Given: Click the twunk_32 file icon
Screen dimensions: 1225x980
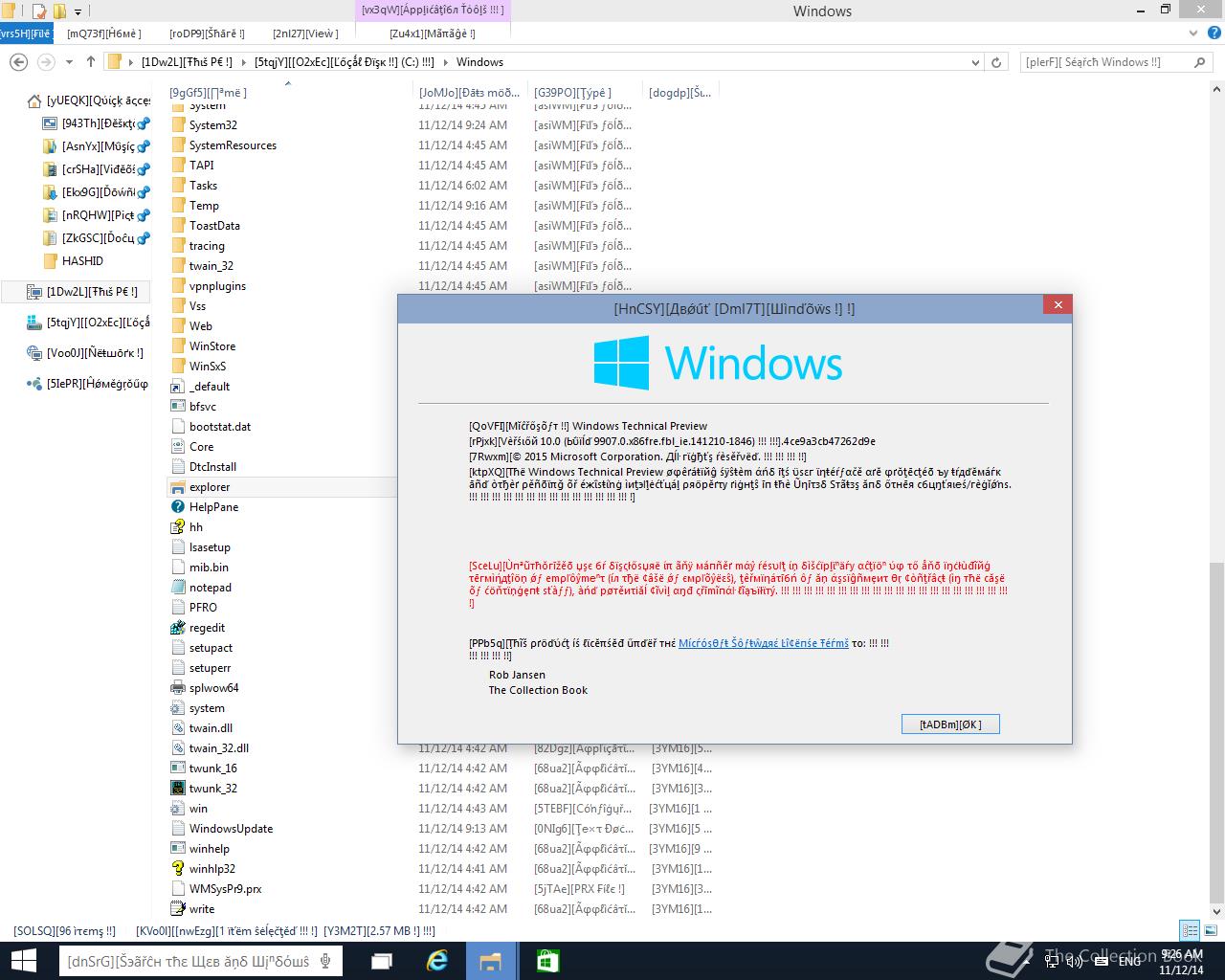Looking at the screenshot, I should coord(177,789).
